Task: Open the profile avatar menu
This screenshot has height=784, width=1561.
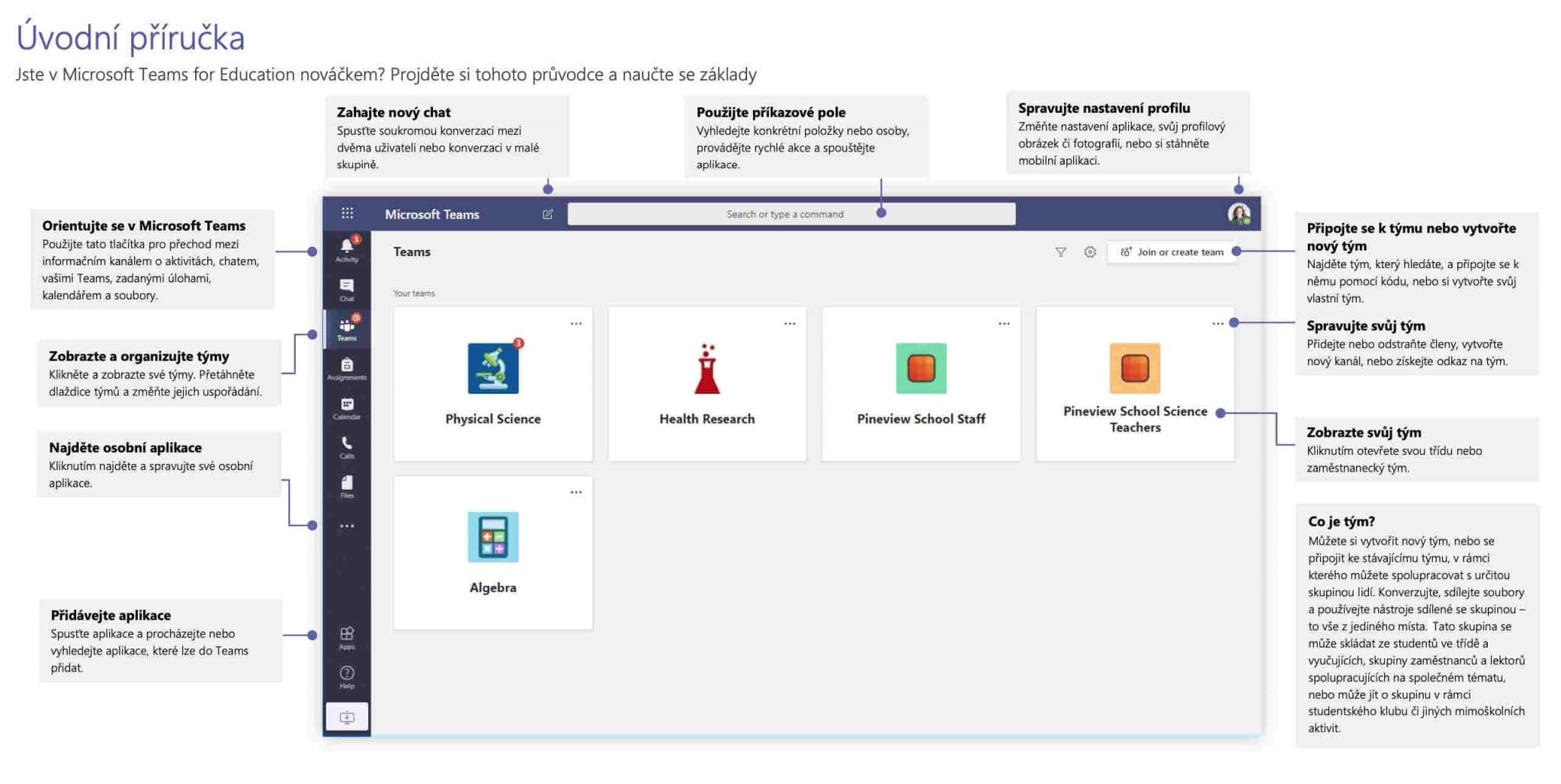Action: [1239, 214]
